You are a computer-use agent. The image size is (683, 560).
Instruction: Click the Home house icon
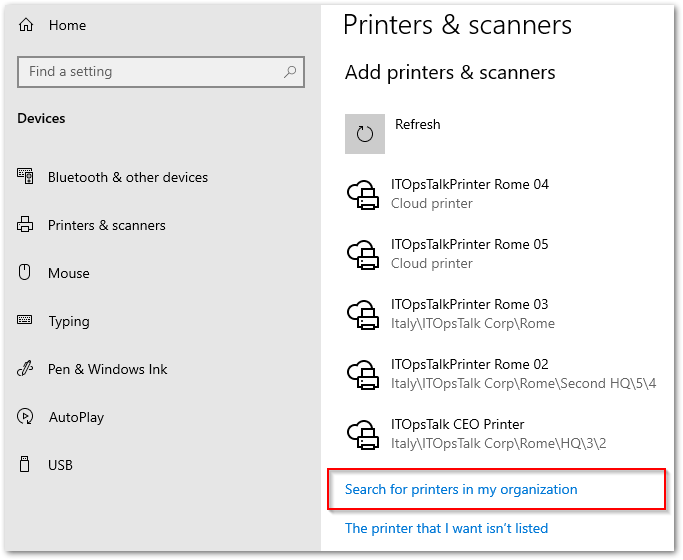26,25
